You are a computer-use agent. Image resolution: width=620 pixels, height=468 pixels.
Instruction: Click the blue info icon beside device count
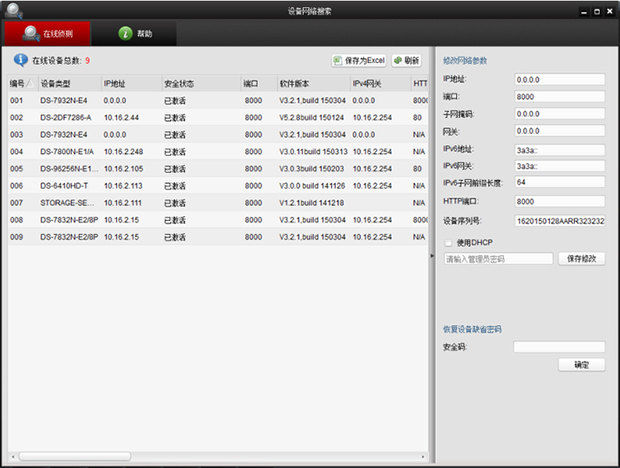(21, 60)
